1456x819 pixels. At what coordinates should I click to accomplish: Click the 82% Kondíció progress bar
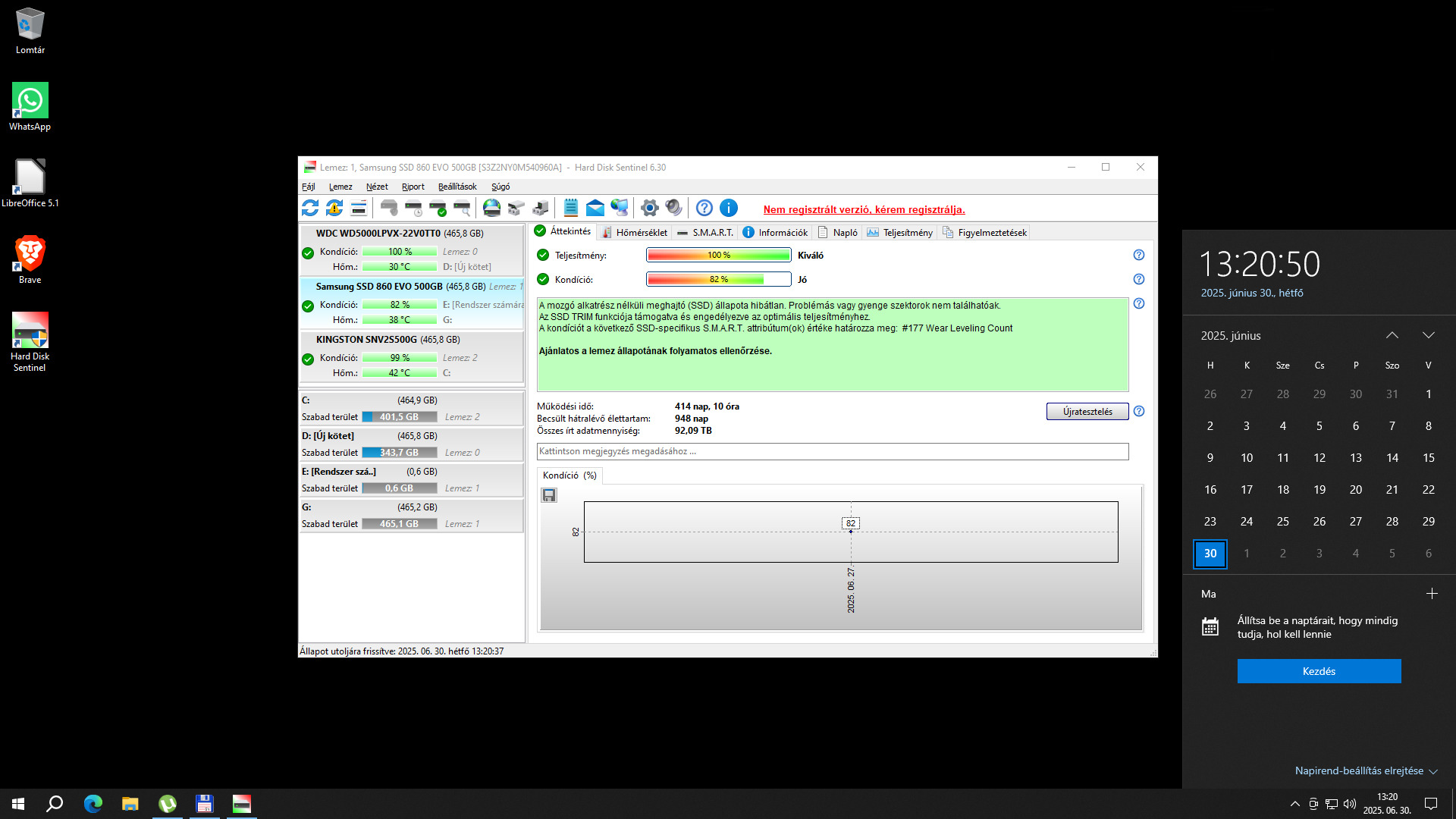pyautogui.click(x=718, y=280)
